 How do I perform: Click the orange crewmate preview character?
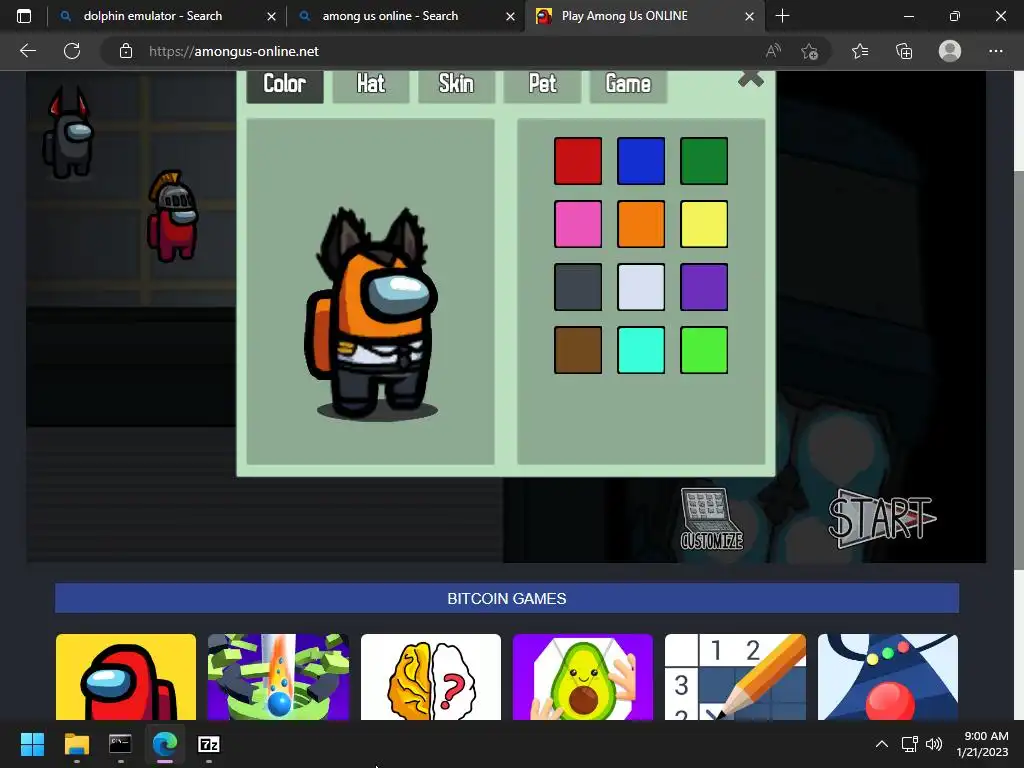coord(371,313)
